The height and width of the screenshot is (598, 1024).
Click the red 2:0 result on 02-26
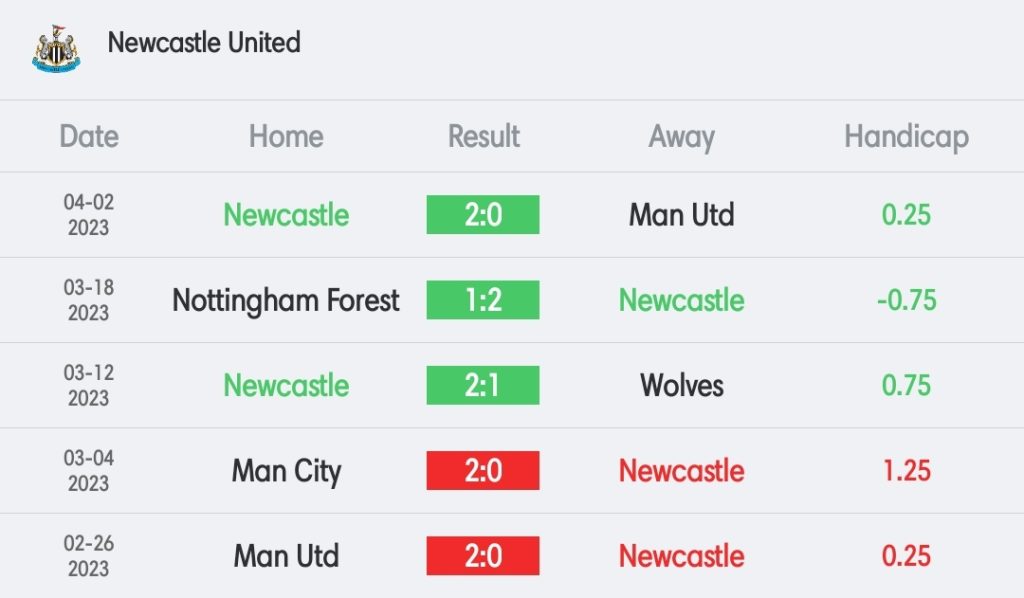pyautogui.click(x=483, y=556)
